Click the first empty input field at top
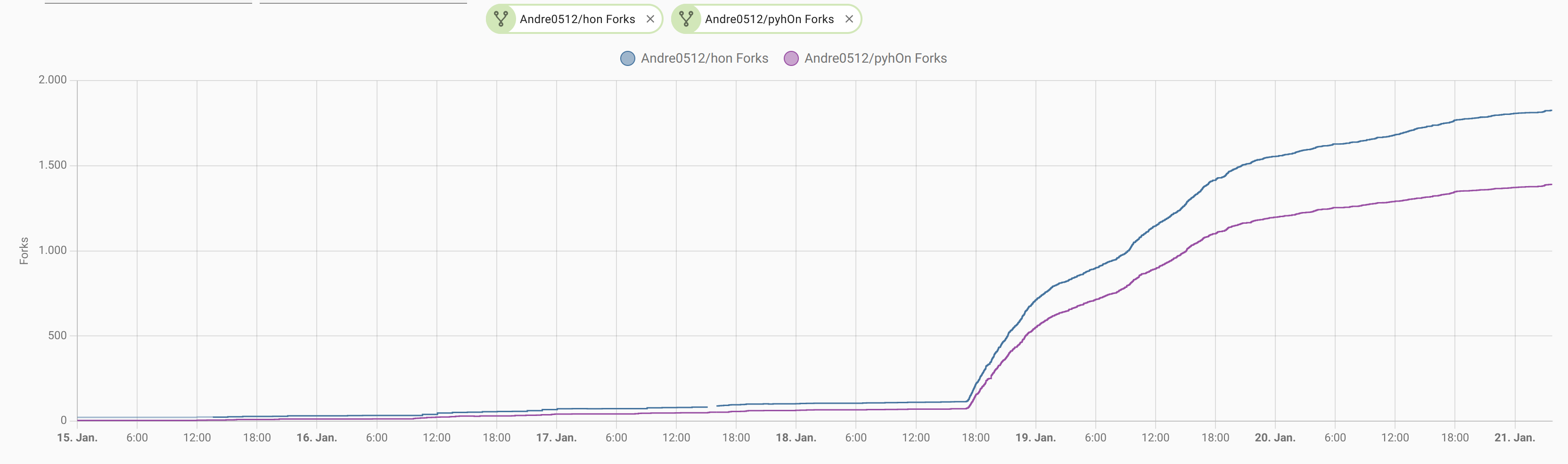 coord(148,2)
